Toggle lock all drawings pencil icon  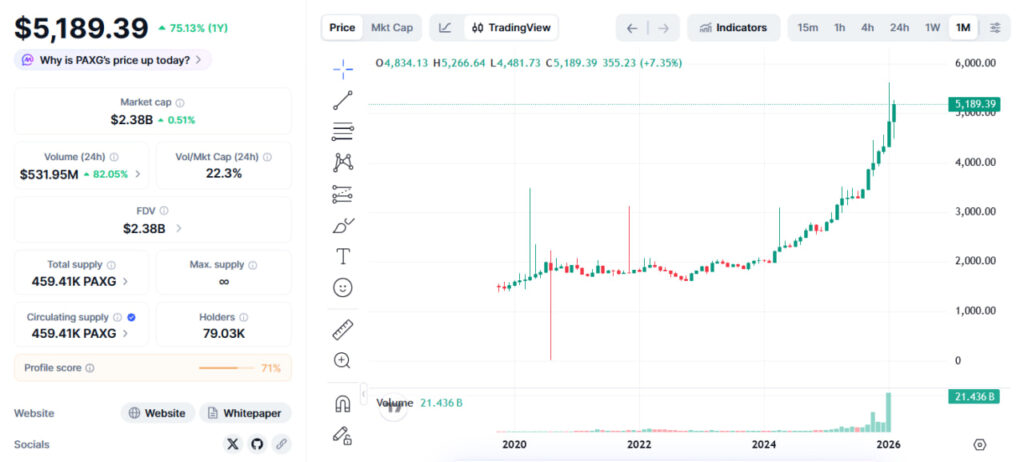[342, 435]
